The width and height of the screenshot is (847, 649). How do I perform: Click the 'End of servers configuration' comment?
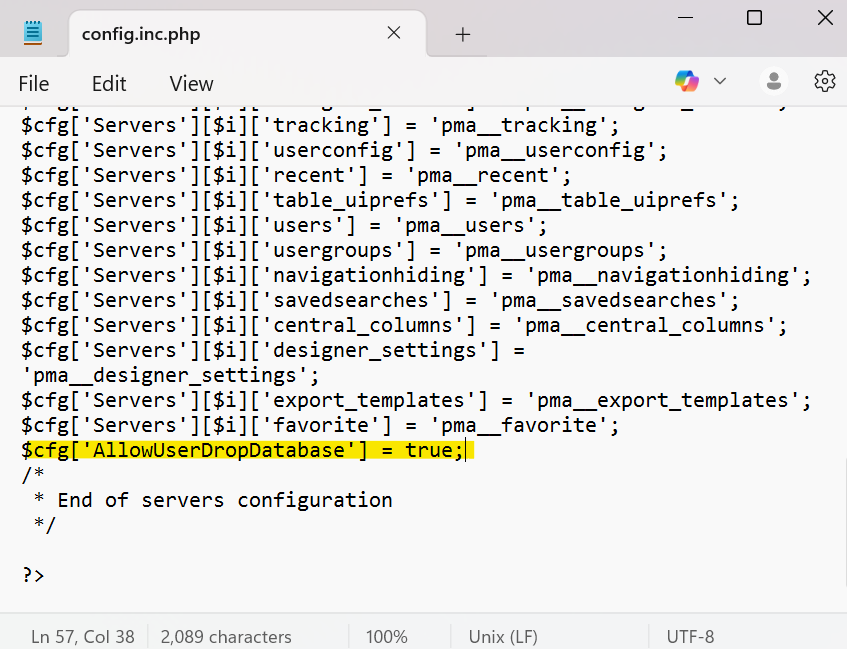pyautogui.click(x=225, y=500)
